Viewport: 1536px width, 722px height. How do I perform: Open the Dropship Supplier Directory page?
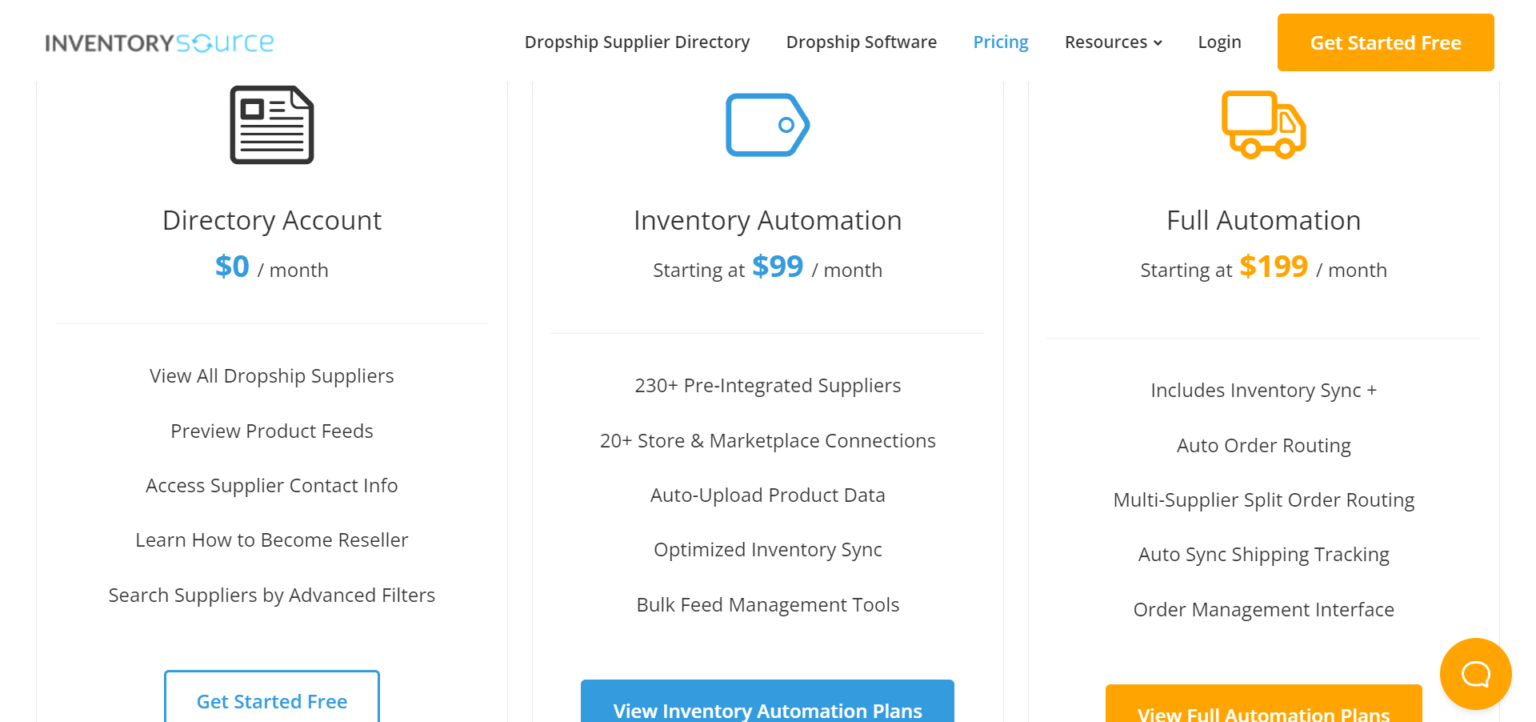637,42
